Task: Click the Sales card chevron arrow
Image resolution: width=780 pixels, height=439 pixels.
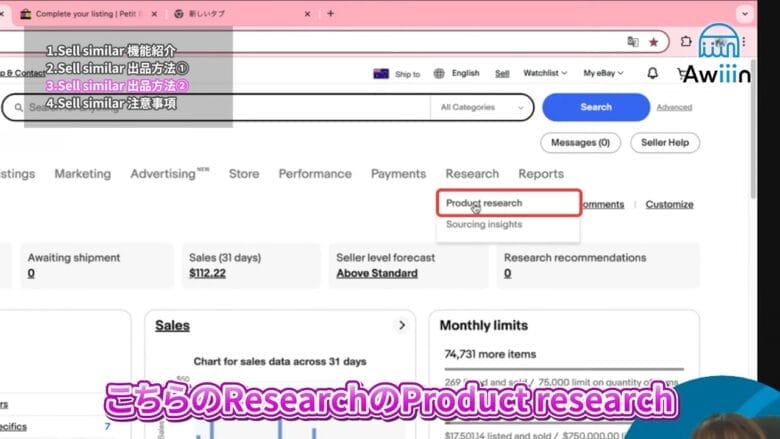Action: pyautogui.click(x=401, y=325)
